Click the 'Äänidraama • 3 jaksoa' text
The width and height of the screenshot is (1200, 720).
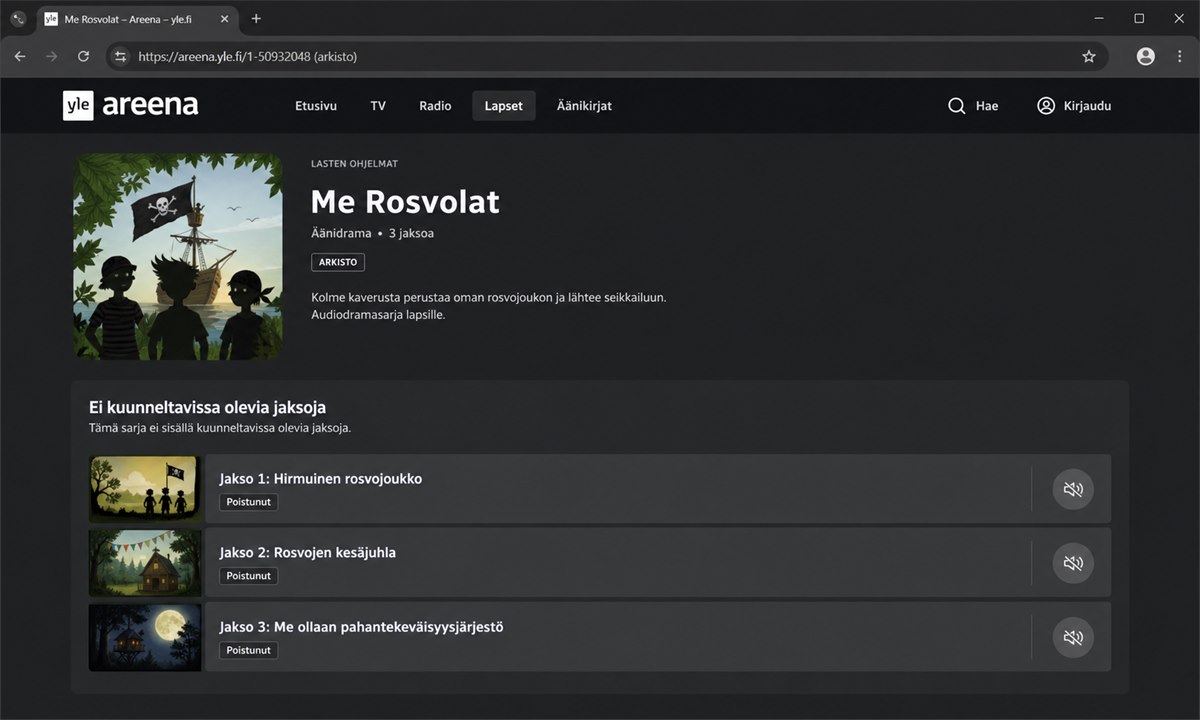[372, 233]
